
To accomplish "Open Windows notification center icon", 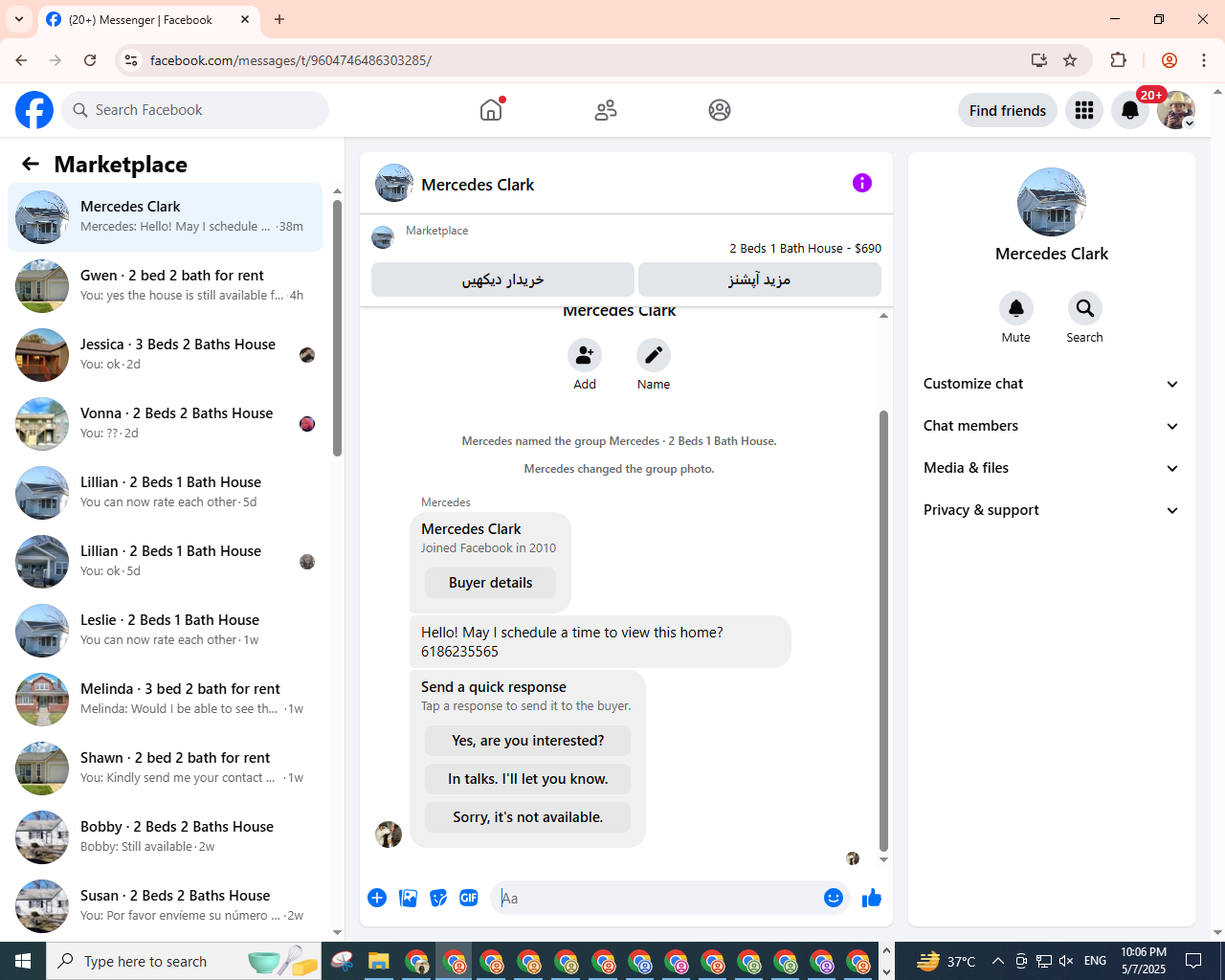I will tap(1193, 961).
